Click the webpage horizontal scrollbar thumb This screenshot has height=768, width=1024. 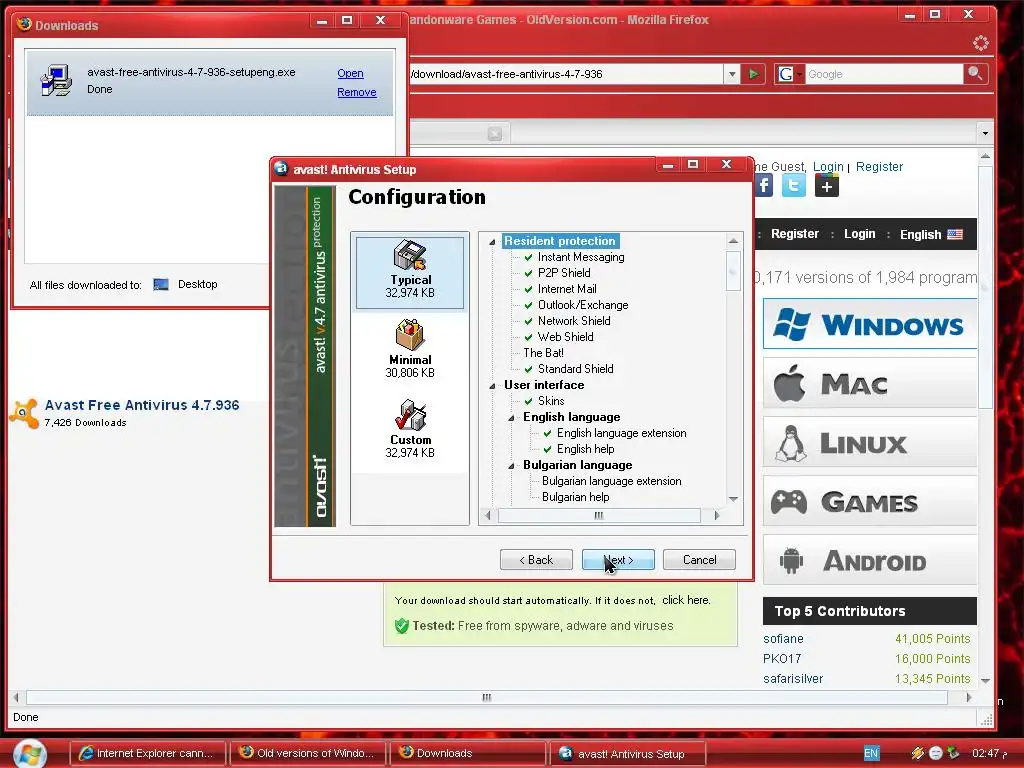(x=487, y=697)
